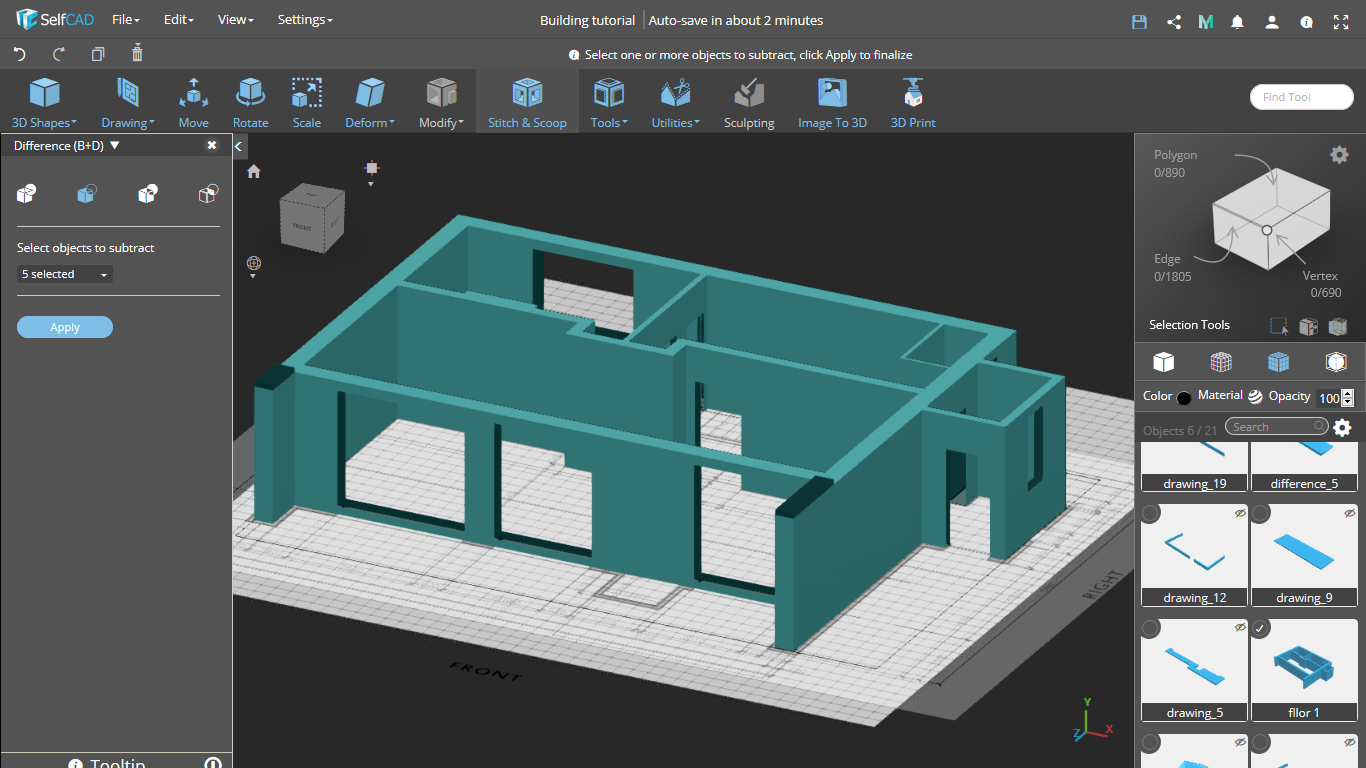Open the Deform tool

point(370,102)
